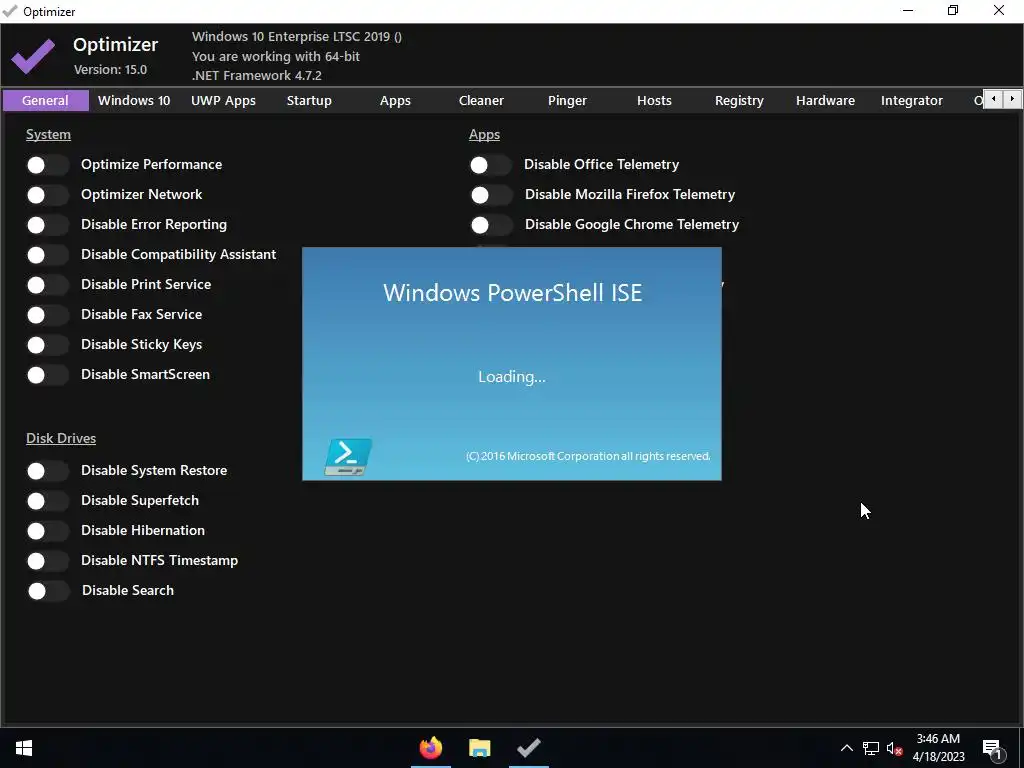Click the Apps section heading
The width and height of the screenshot is (1024, 768).
pos(485,135)
